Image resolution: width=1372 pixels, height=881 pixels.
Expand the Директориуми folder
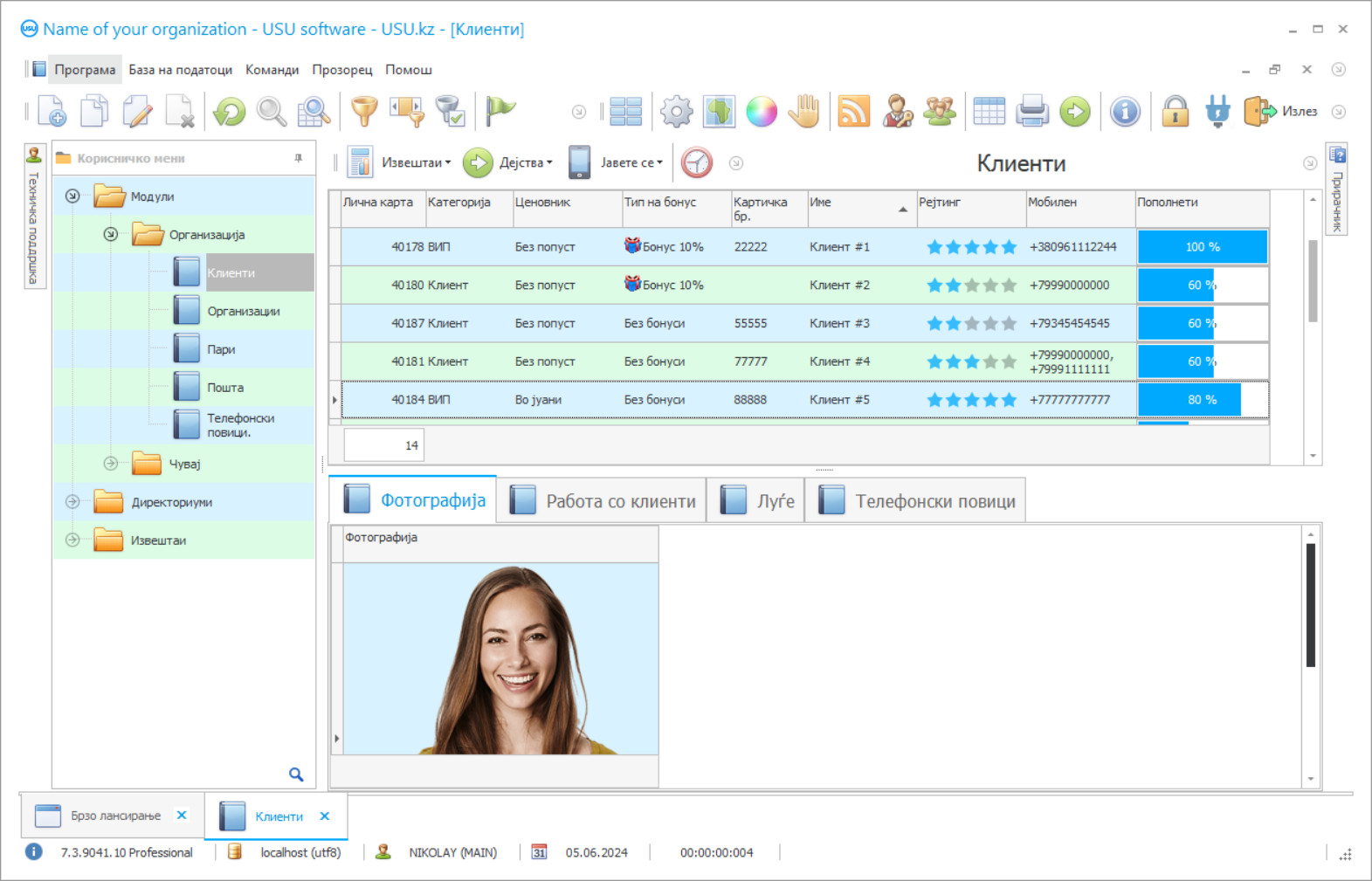point(73,502)
